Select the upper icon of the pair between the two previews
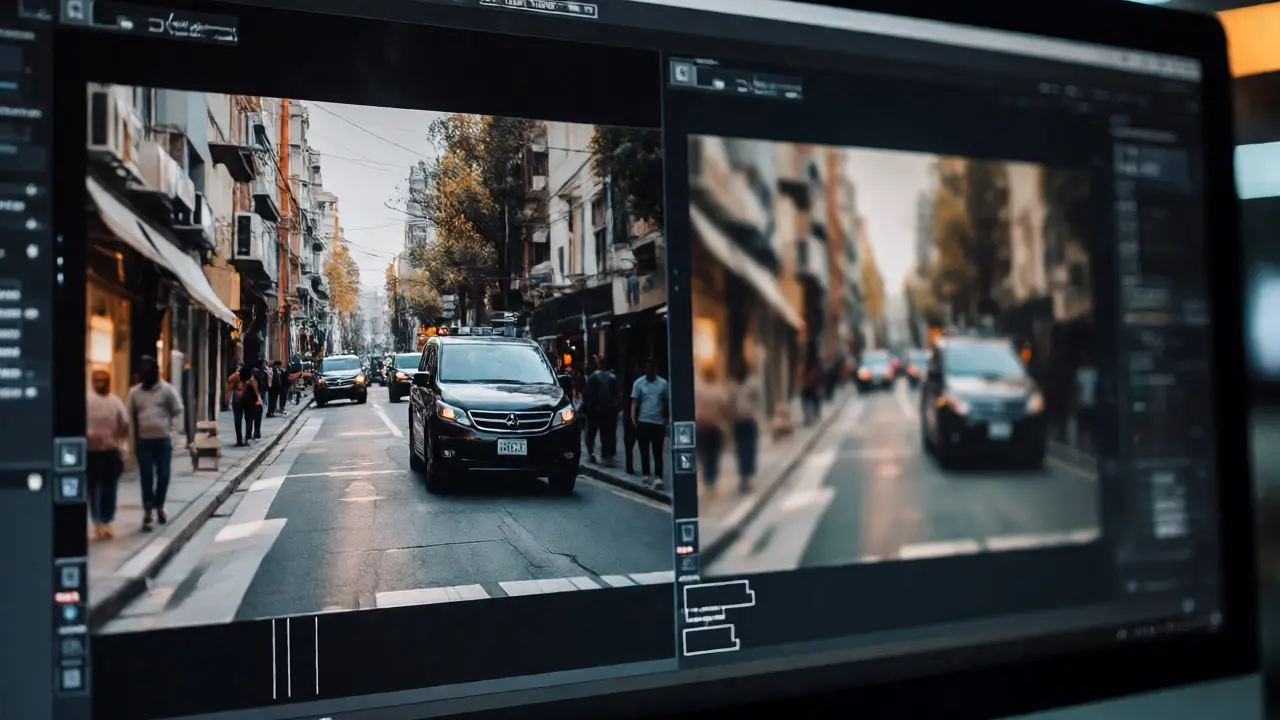Screen dimensions: 1280x720 (684, 434)
